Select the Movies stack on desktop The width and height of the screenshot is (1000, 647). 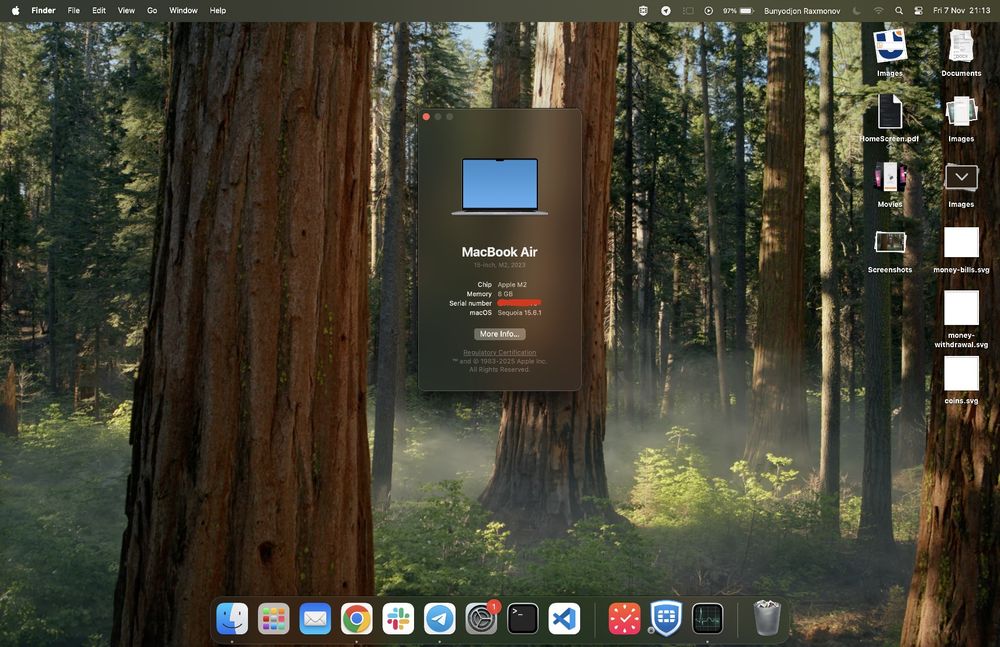890,184
